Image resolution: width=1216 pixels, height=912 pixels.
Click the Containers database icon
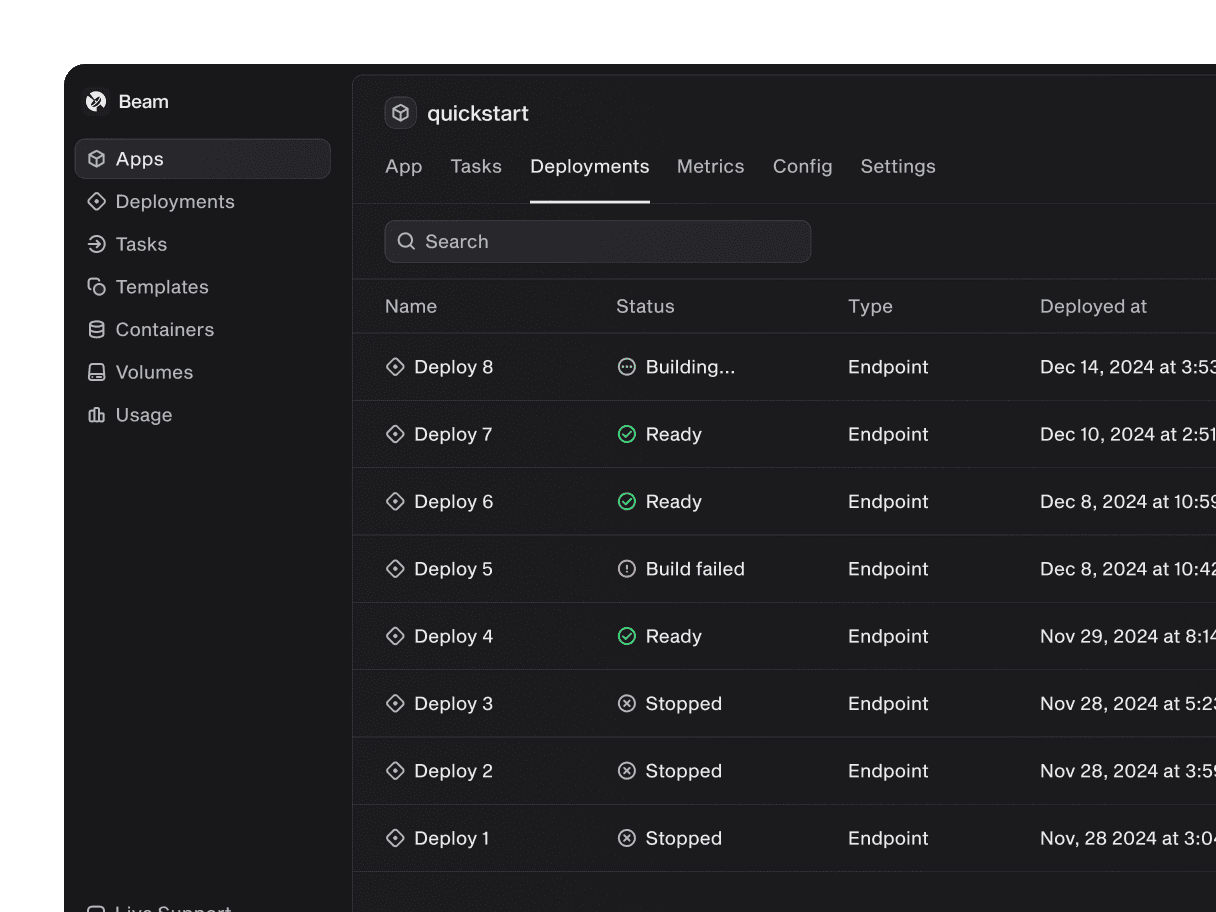click(97, 330)
